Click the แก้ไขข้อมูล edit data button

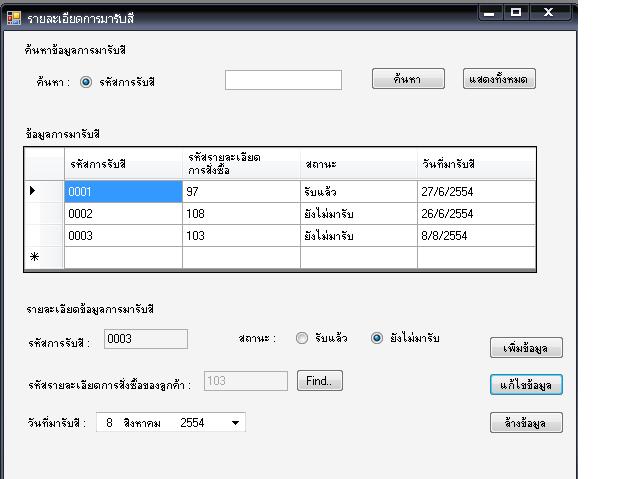pyautogui.click(x=526, y=385)
